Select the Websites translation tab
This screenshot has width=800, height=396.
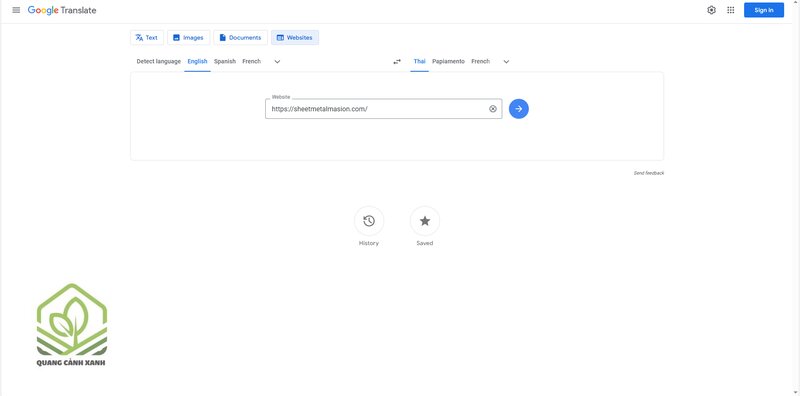(x=295, y=38)
